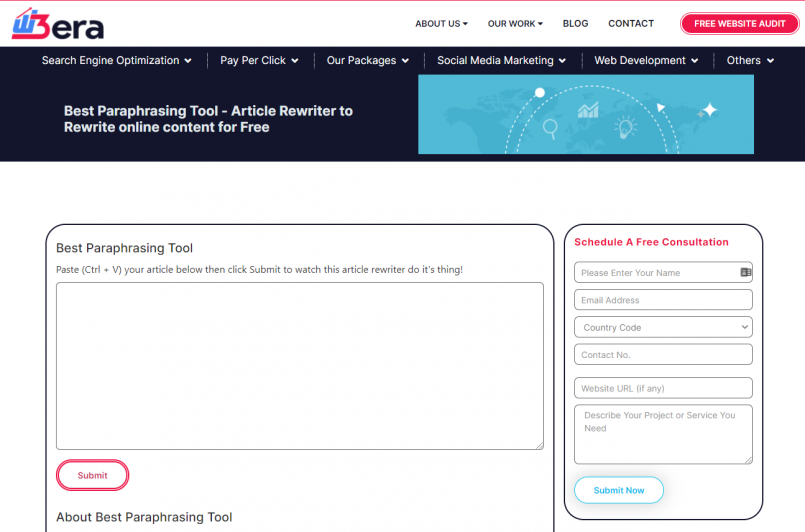Focus the Contact No. field
This screenshot has width=805, height=532.
[x=663, y=355]
